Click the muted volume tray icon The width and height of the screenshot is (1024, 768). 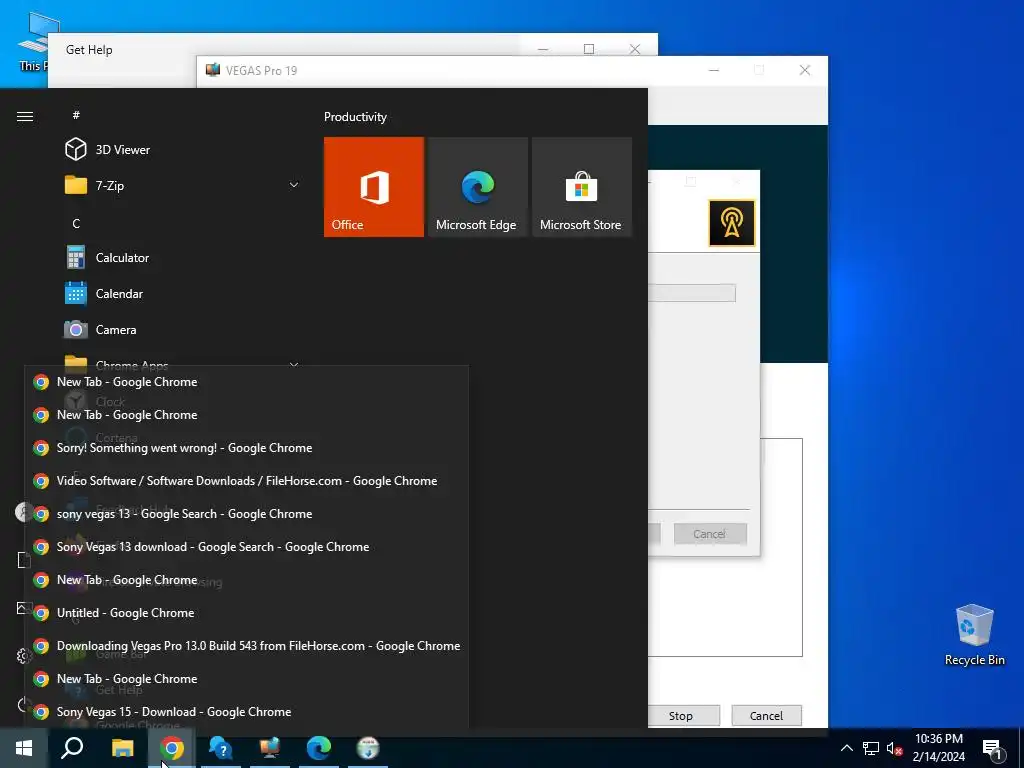point(894,748)
